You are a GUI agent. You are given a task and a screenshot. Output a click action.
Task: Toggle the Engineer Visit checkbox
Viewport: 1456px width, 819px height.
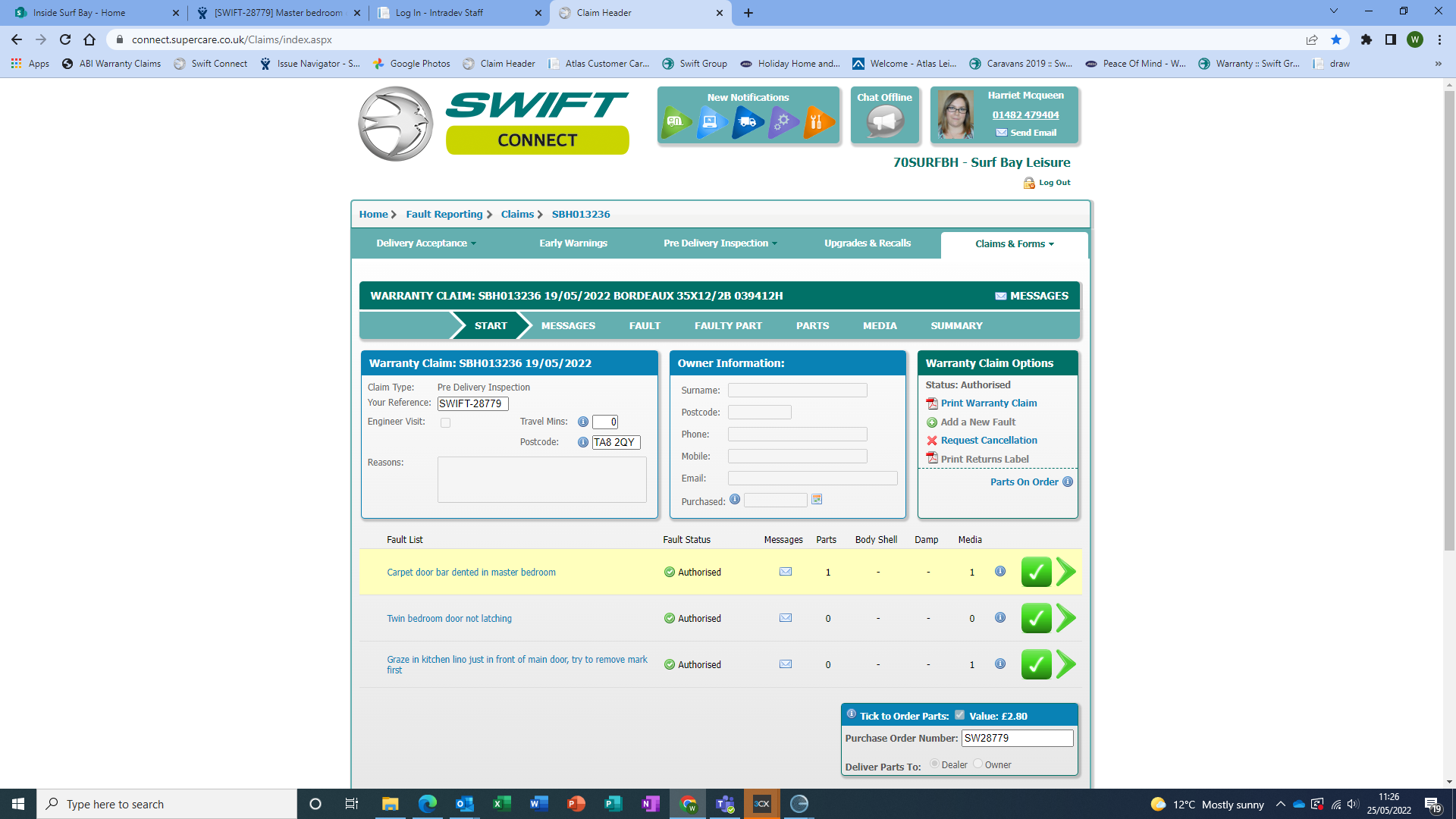(445, 422)
